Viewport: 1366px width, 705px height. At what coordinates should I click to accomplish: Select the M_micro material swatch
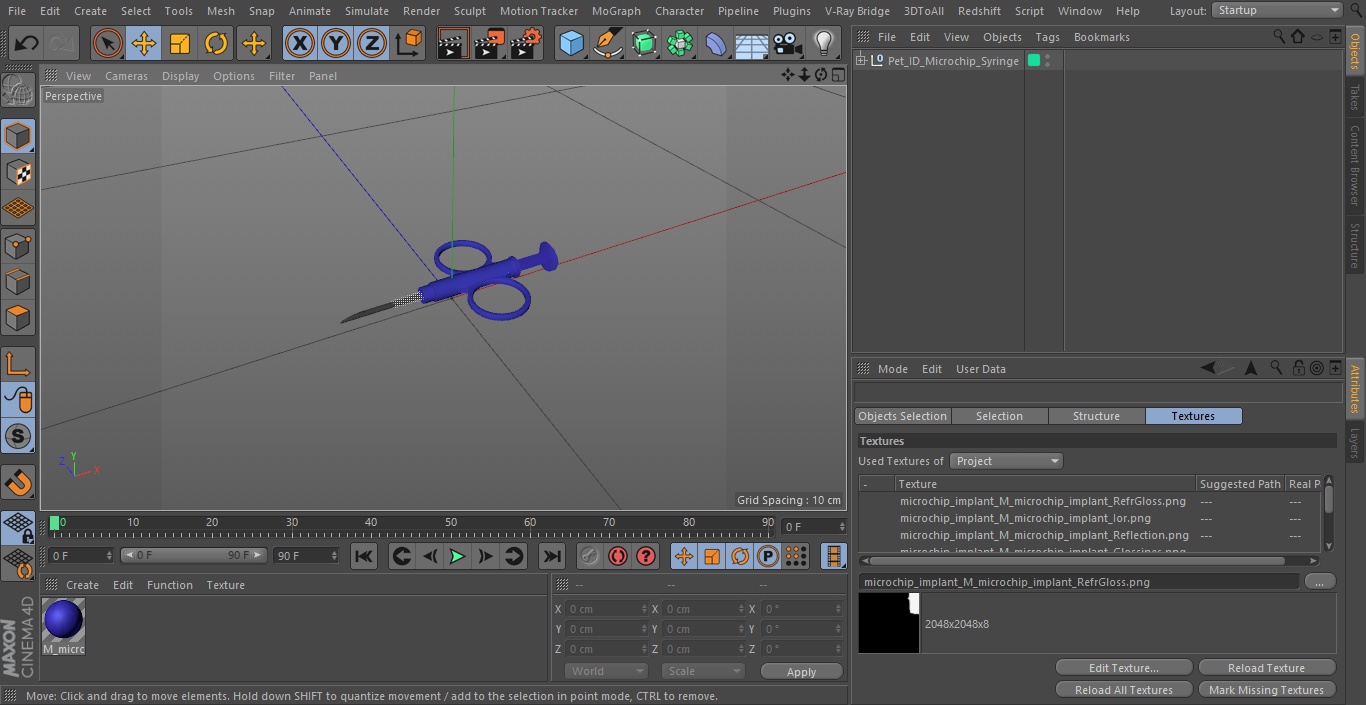click(64, 621)
